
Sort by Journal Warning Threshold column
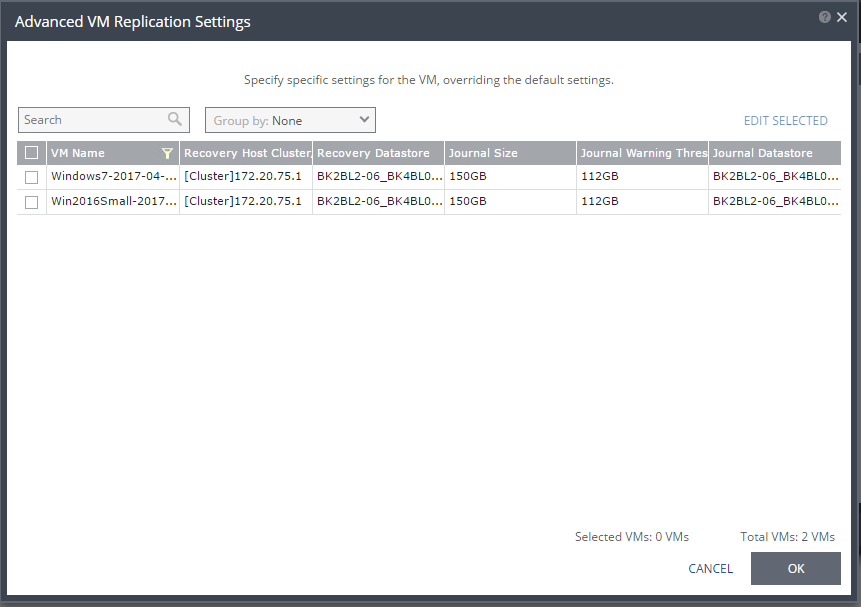643,153
